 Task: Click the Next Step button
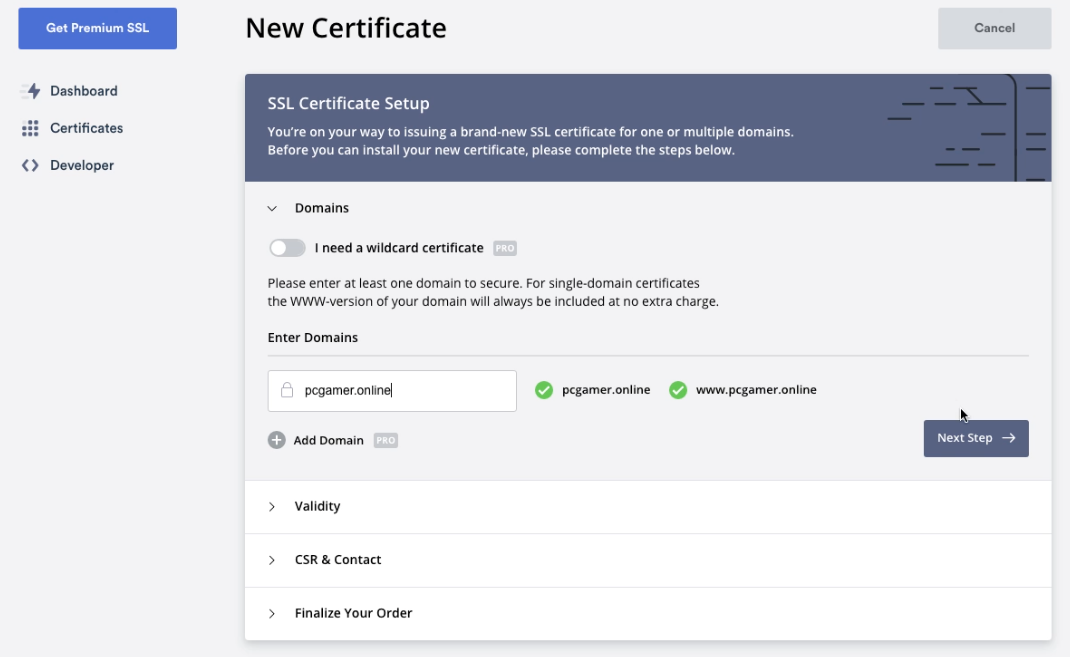click(x=976, y=438)
